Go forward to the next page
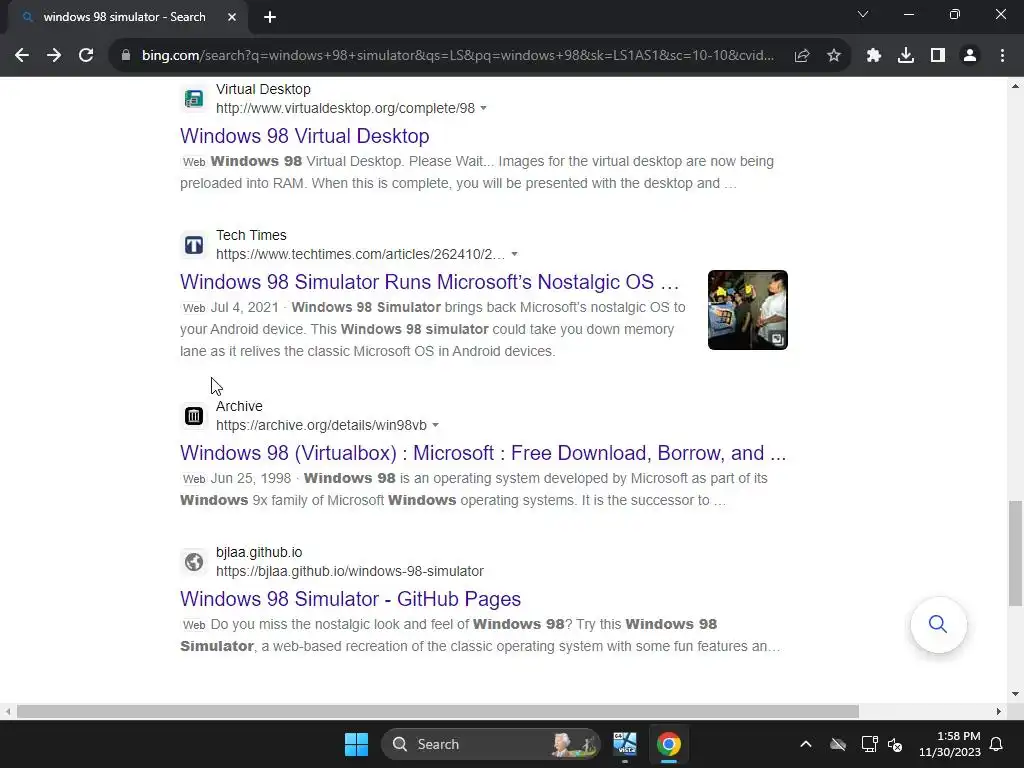This screenshot has height=768, width=1024. click(54, 56)
